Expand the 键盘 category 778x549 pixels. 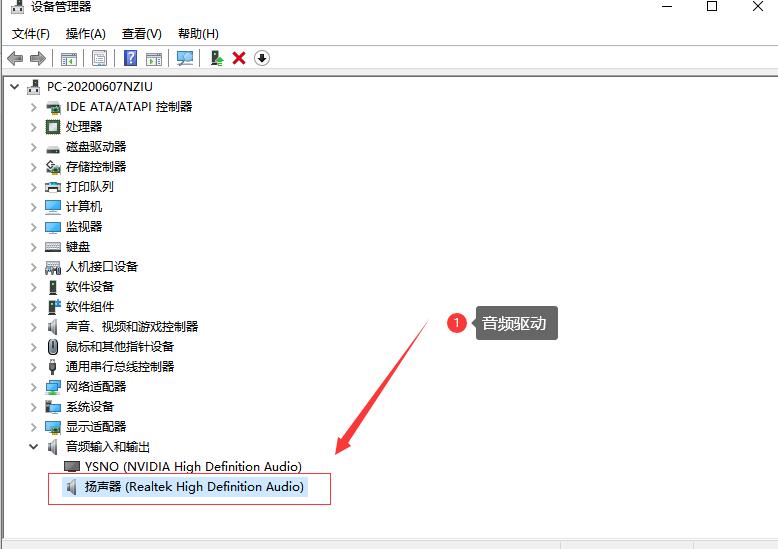pyautogui.click(x=33, y=247)
